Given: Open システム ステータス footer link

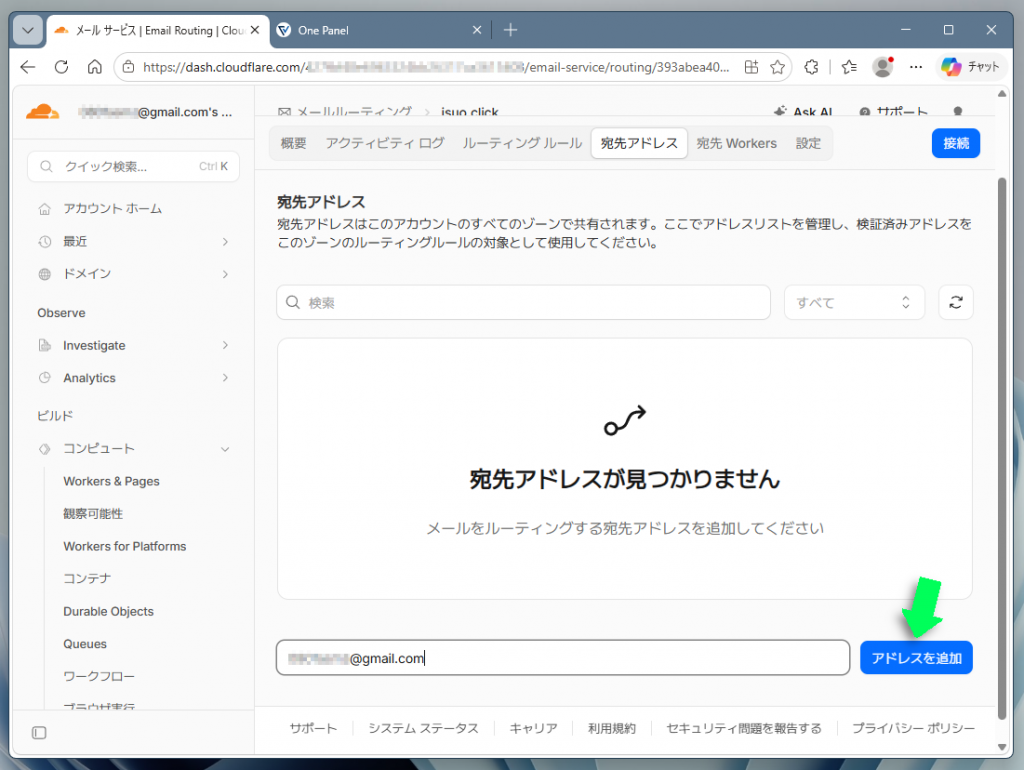Looking at the screenshot, I should (423, 728).
